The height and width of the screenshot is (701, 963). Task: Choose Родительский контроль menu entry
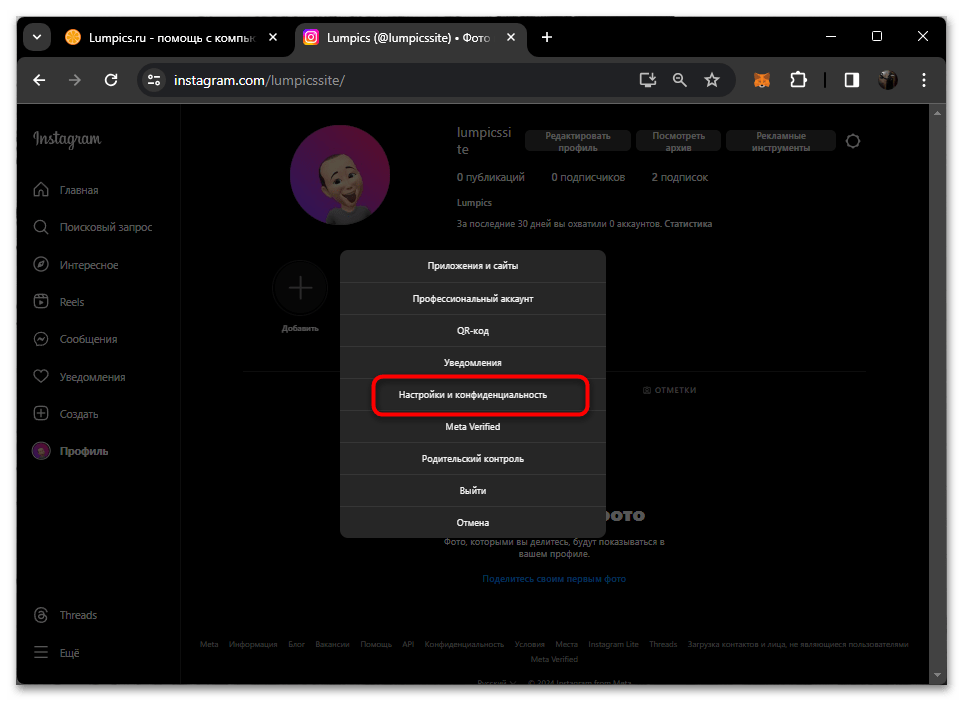[x=472, y=458]
